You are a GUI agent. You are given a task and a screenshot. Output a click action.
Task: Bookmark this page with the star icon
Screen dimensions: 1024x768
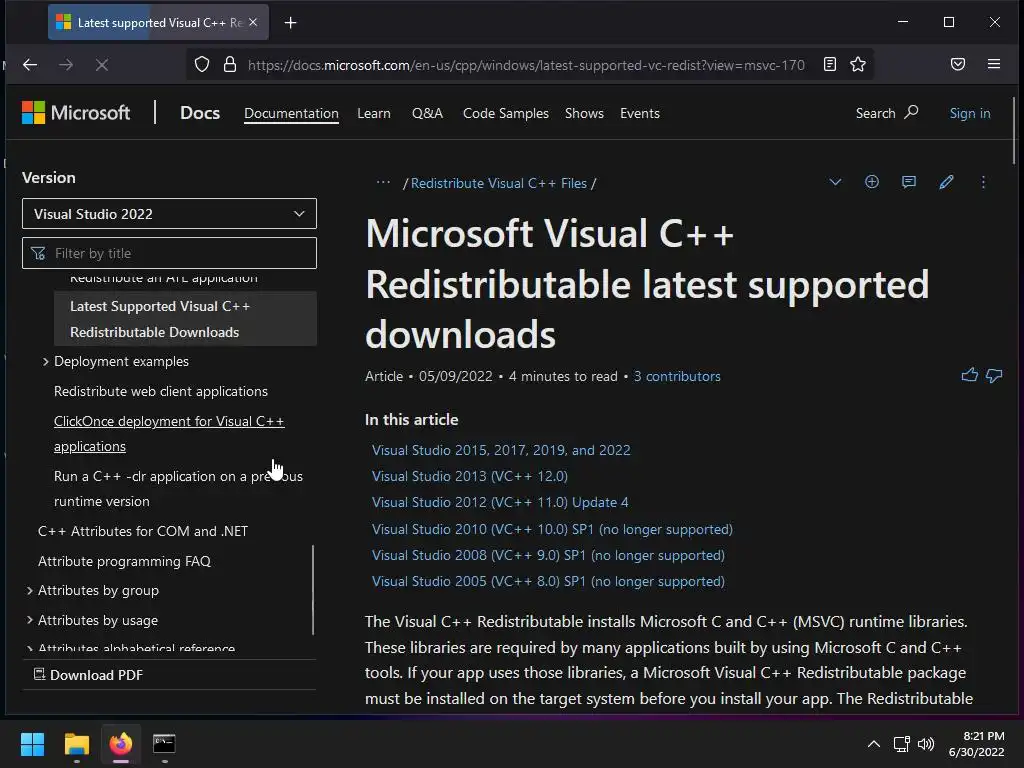click(x=857, y=64)
